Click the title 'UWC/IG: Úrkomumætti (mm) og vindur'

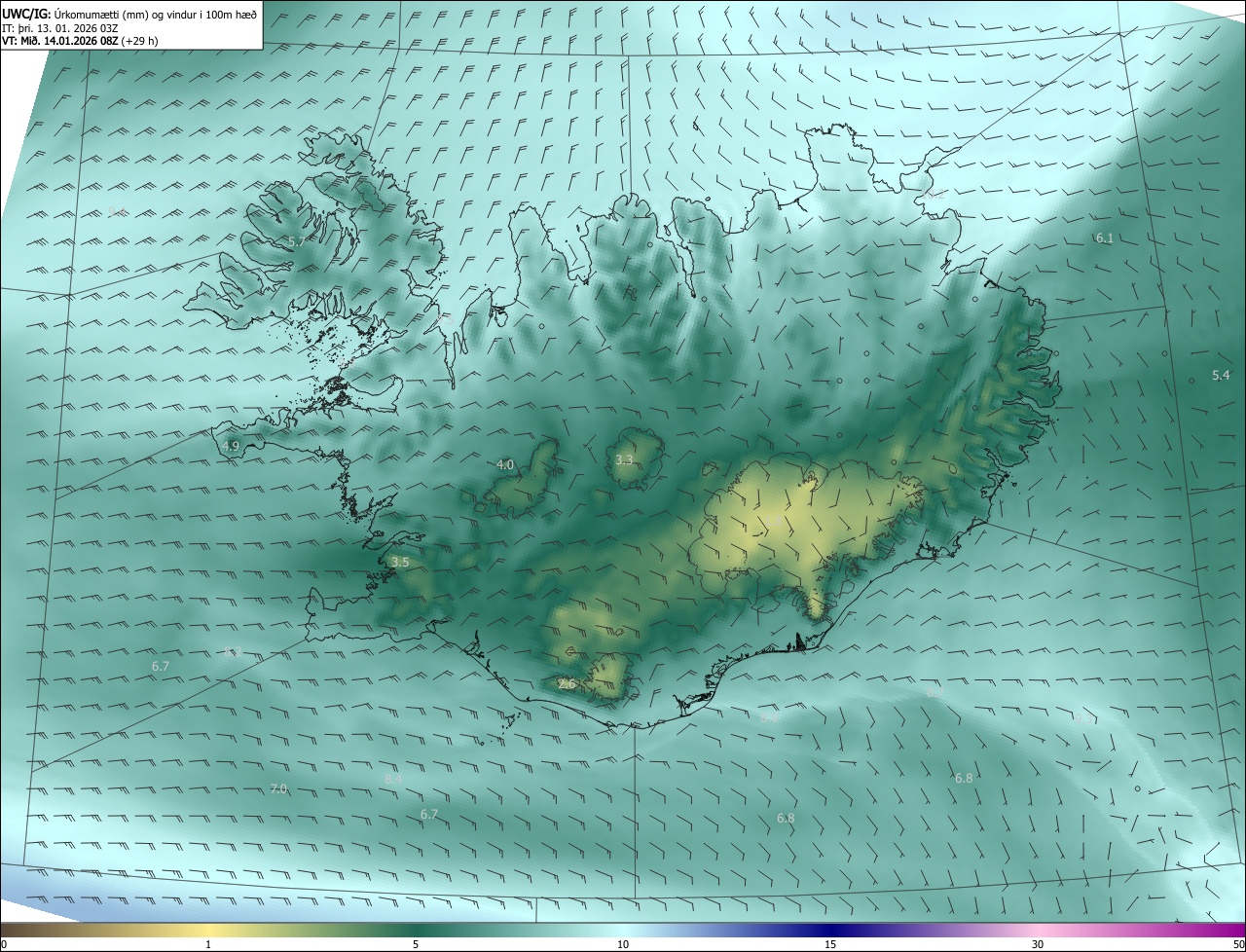pos(129,13)
